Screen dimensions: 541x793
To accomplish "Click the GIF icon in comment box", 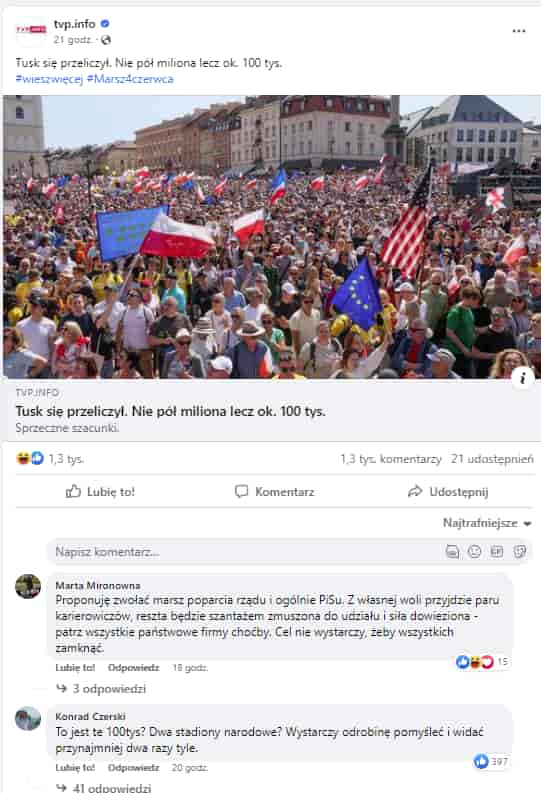I will pos(497,551).
